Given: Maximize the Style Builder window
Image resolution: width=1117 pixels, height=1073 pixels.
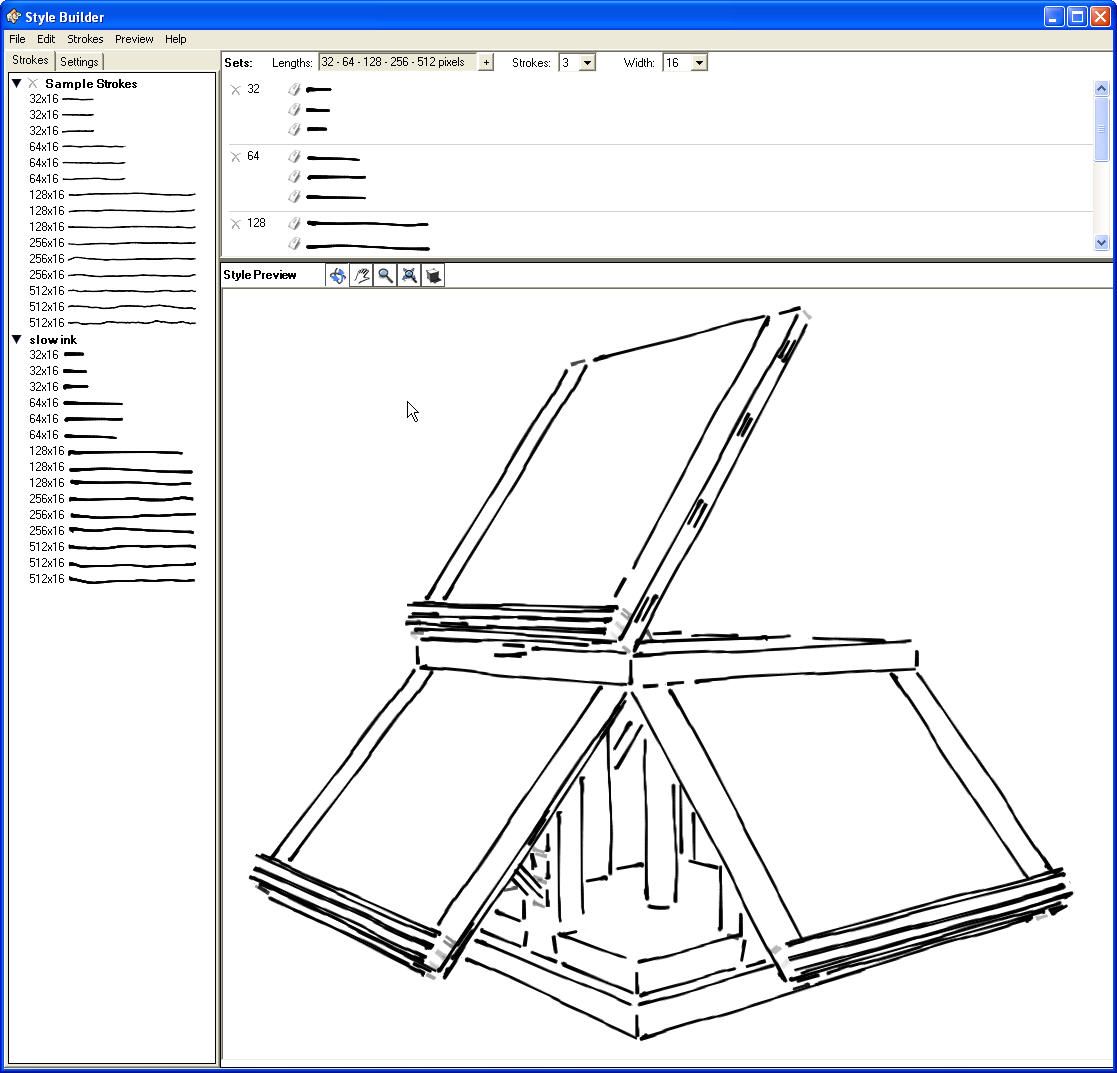Looking at the screenshot, I should pos(1077,16).
